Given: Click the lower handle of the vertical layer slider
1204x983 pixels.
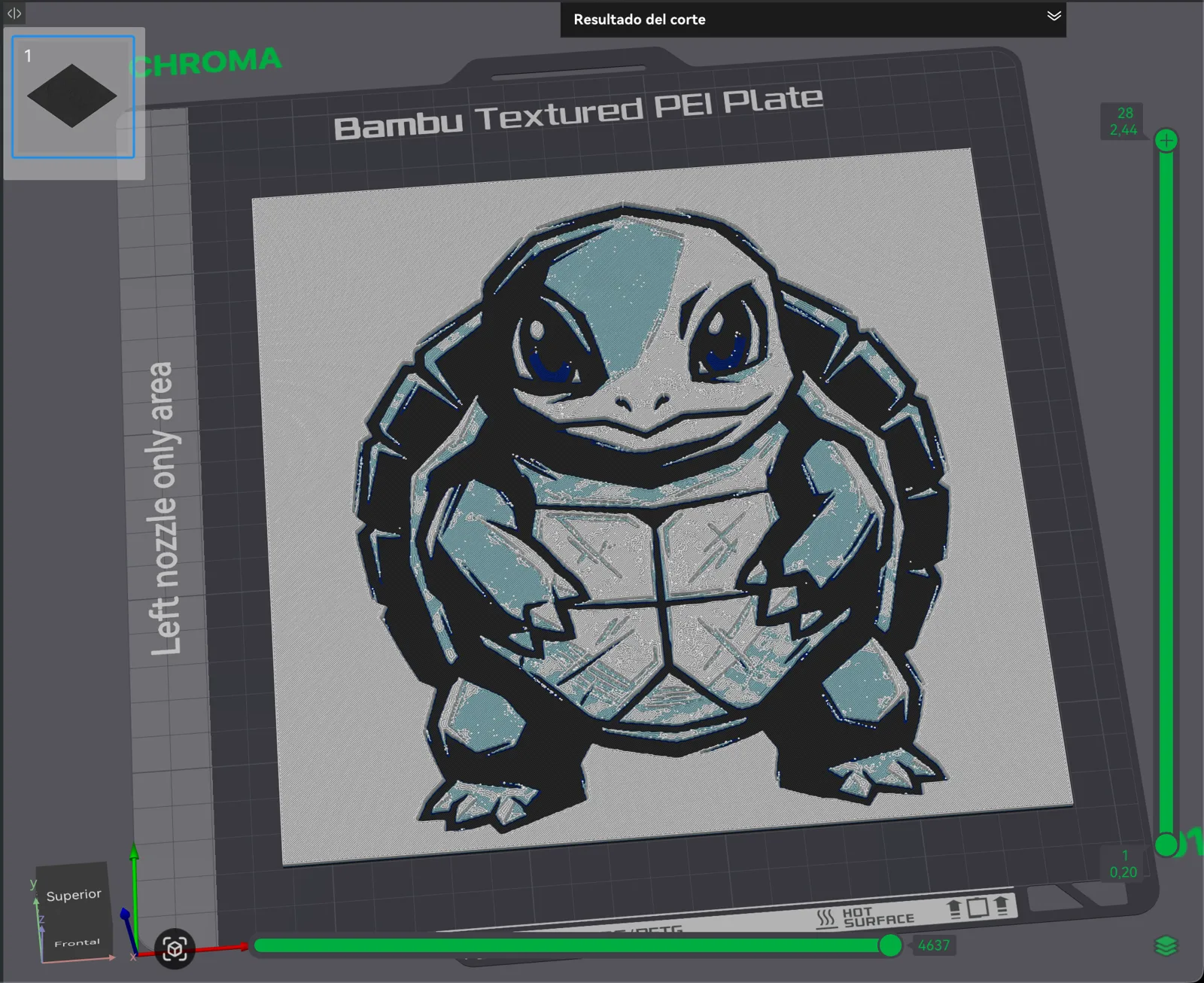Looking at the screenshot, I should 1166,845.
